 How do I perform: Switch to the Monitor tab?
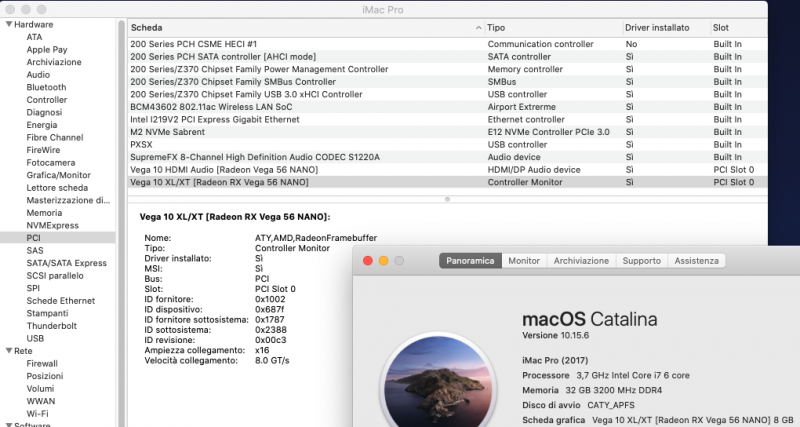[x=524, y=261]
